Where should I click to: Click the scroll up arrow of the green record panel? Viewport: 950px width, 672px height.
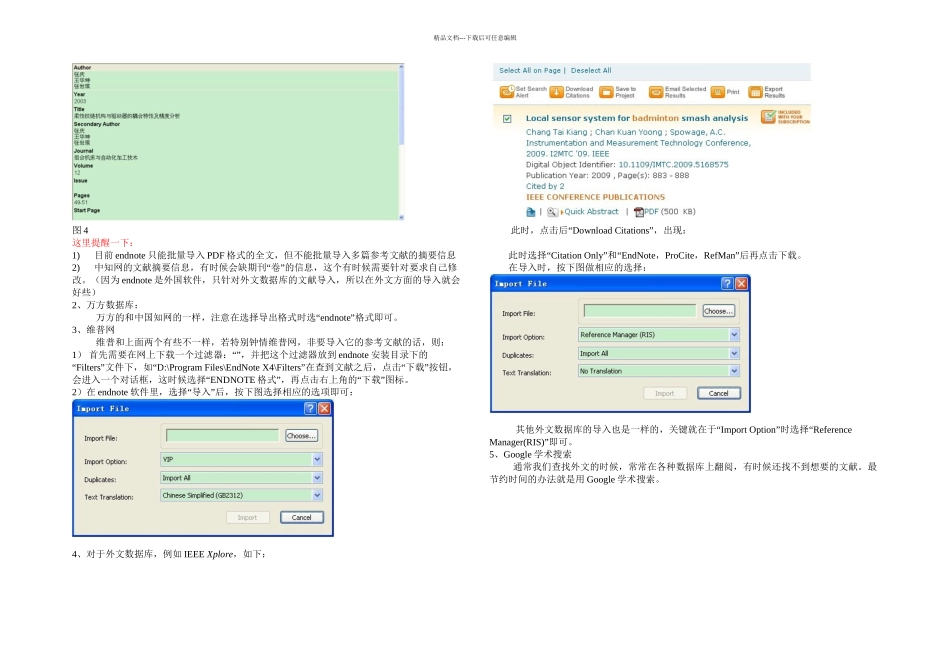401,66
